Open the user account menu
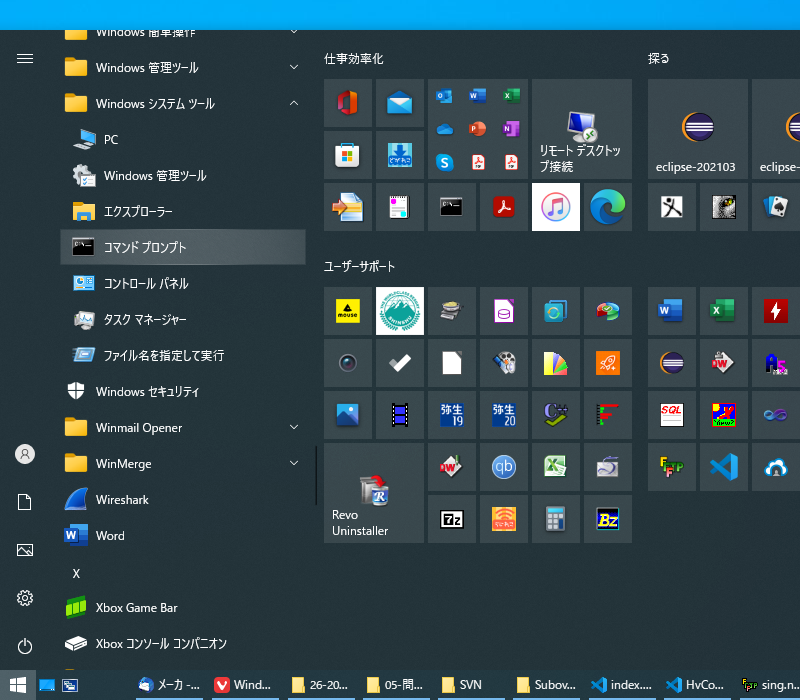Image resolution: width=800 pixels, height=700 pixels. point(25,454)
